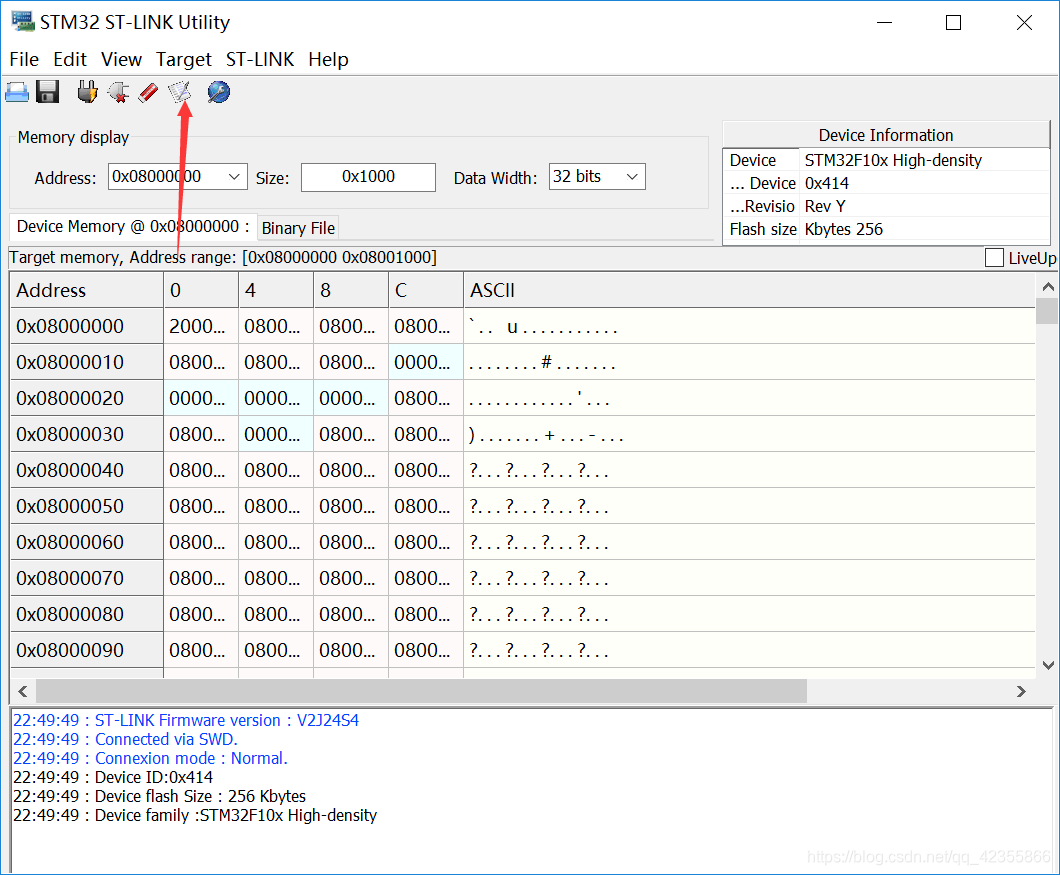
Task: Open the View menu
Action: [x=122, y=60]
